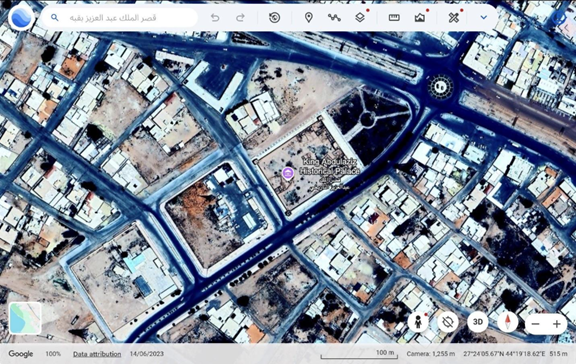Open the elevation profile tool
Image resolution: width=576 pixels, height=364 pixels.
tap(420, 18)
